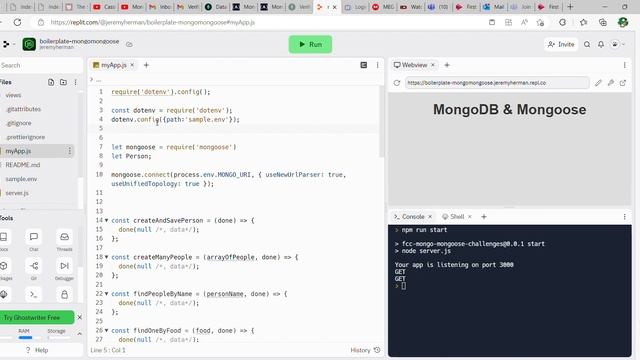Open the Shell prompt tool icon

pos(34,295)
